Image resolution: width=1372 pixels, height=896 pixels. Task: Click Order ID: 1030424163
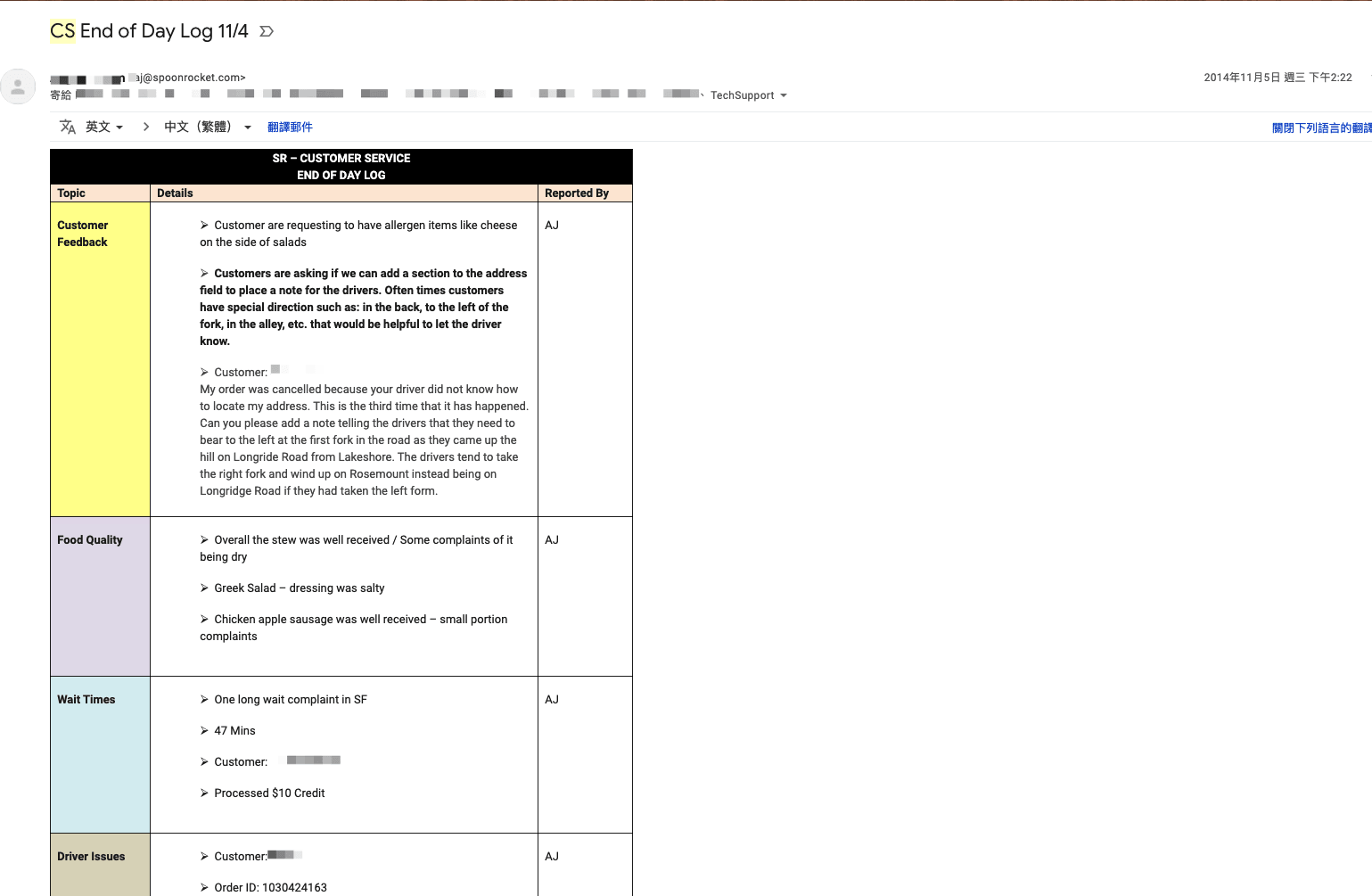[x=263, y=888]
